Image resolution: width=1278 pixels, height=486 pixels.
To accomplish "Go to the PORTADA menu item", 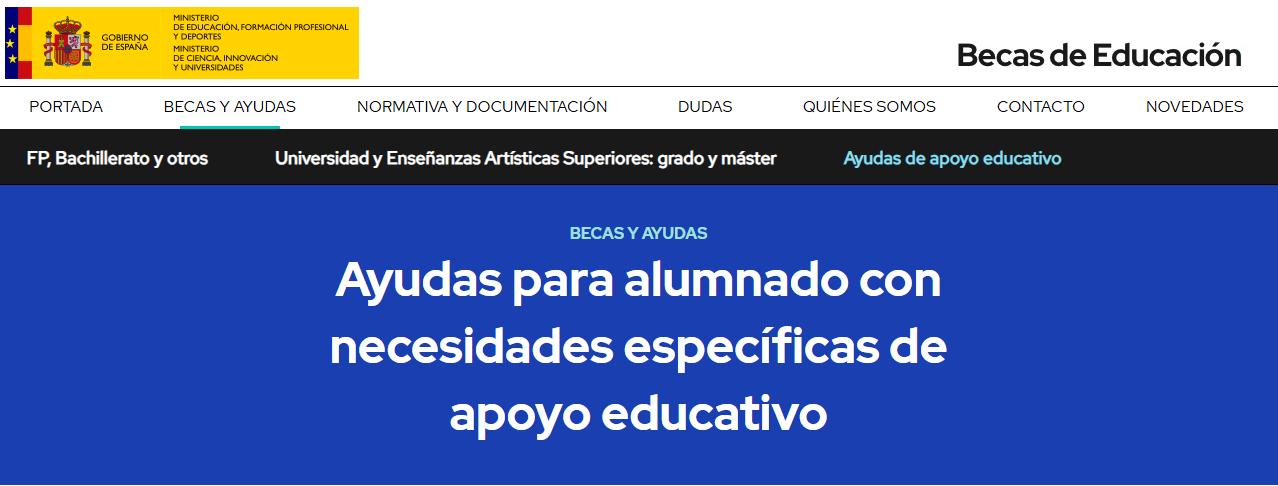I will 66,107.
